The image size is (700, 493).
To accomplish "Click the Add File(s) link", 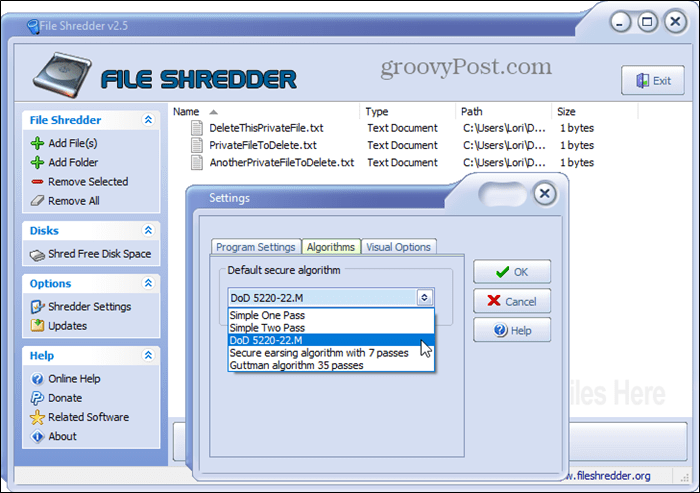I will [73, 143].
